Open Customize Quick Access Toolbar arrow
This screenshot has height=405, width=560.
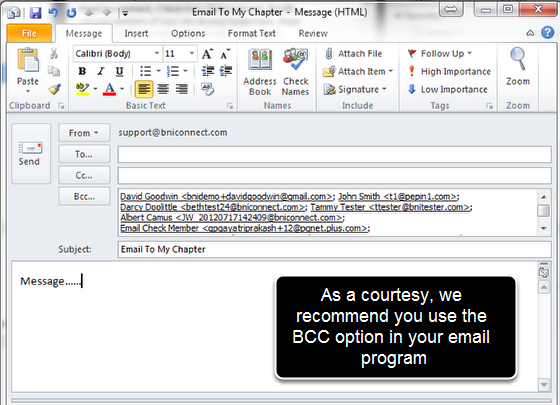point(125,14)
